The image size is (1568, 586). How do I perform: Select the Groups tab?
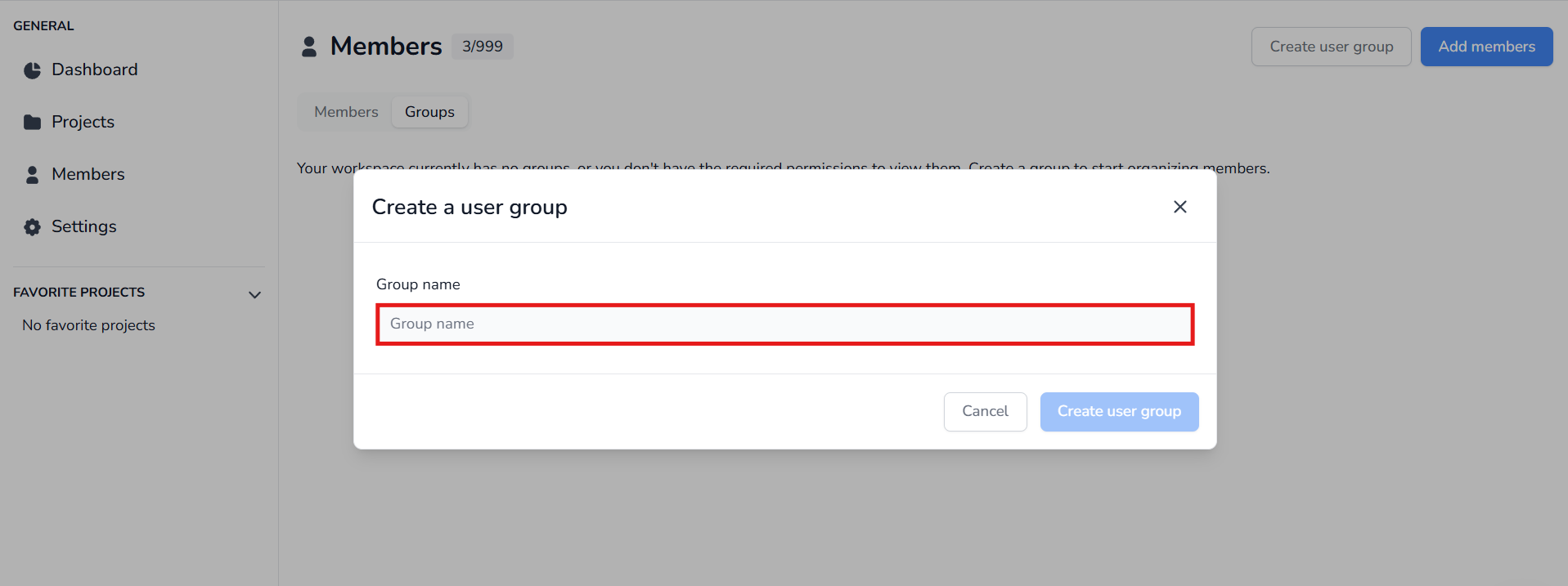429,112
